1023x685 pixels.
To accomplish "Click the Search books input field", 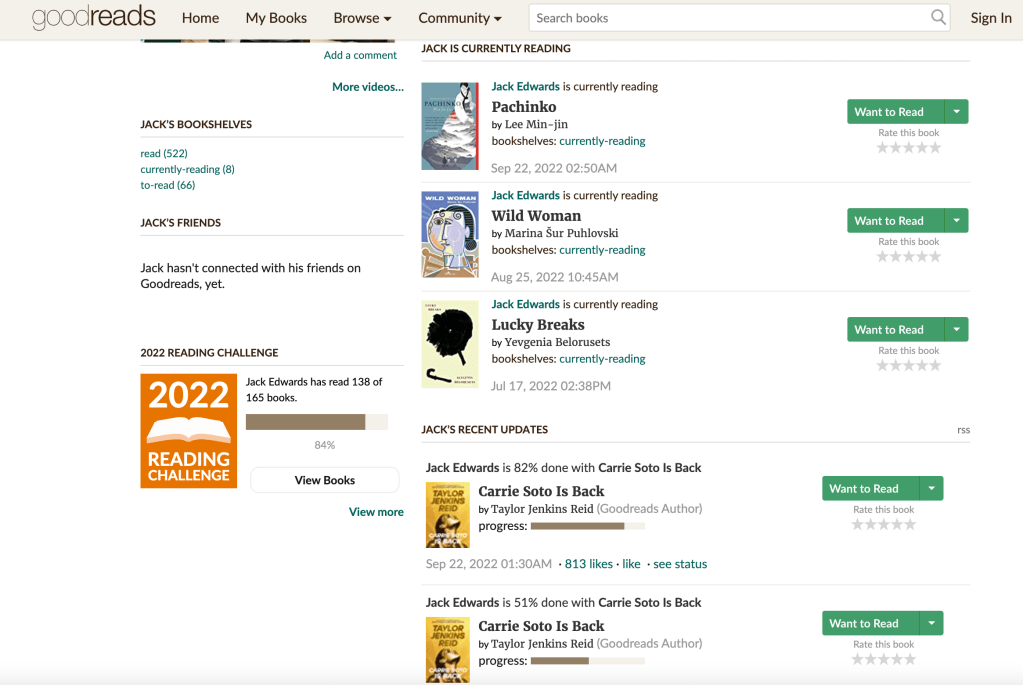I will point(730,18).
